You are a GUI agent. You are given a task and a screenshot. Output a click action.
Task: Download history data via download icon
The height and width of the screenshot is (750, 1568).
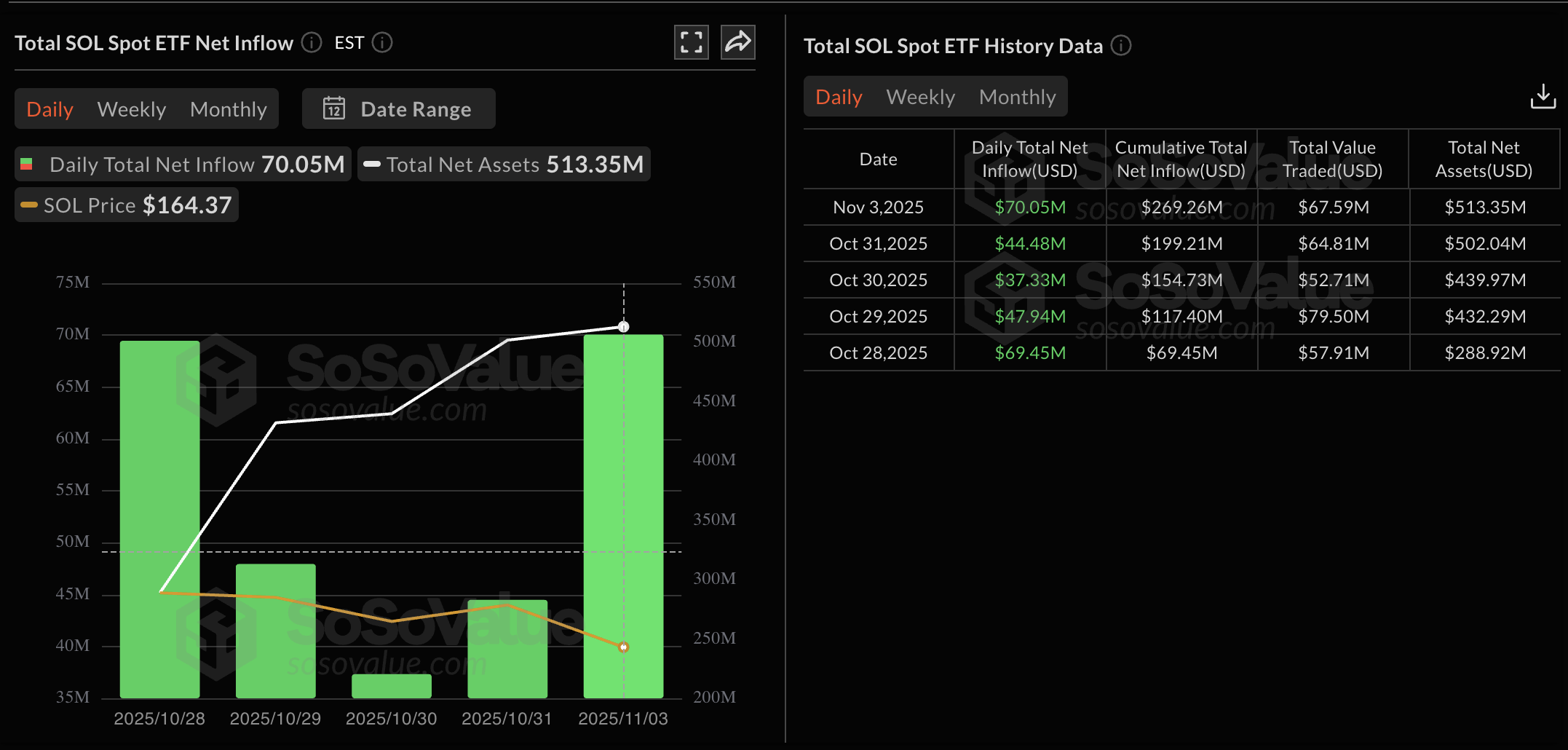(1543, 97)
